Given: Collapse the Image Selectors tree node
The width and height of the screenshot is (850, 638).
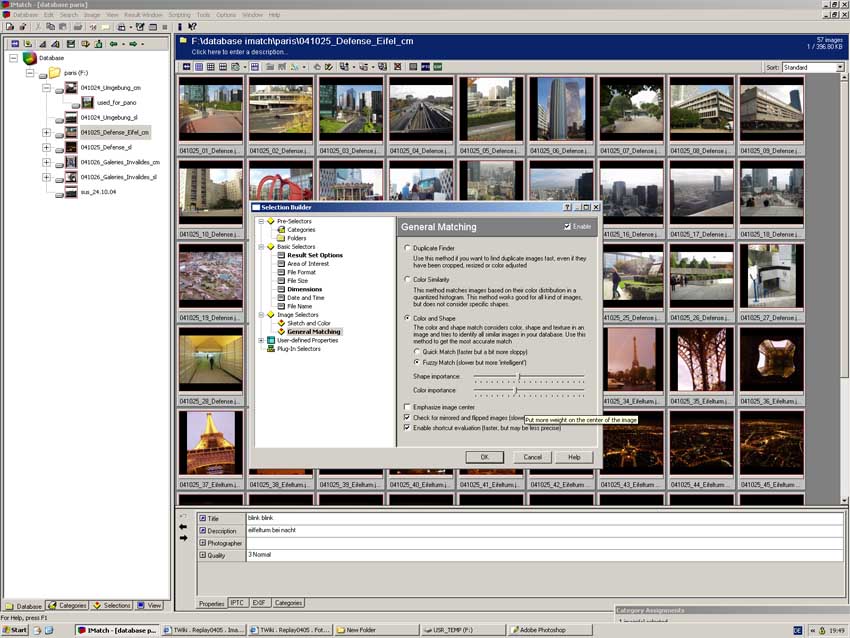Looking at the screenshot, I should tap(261, 314).
